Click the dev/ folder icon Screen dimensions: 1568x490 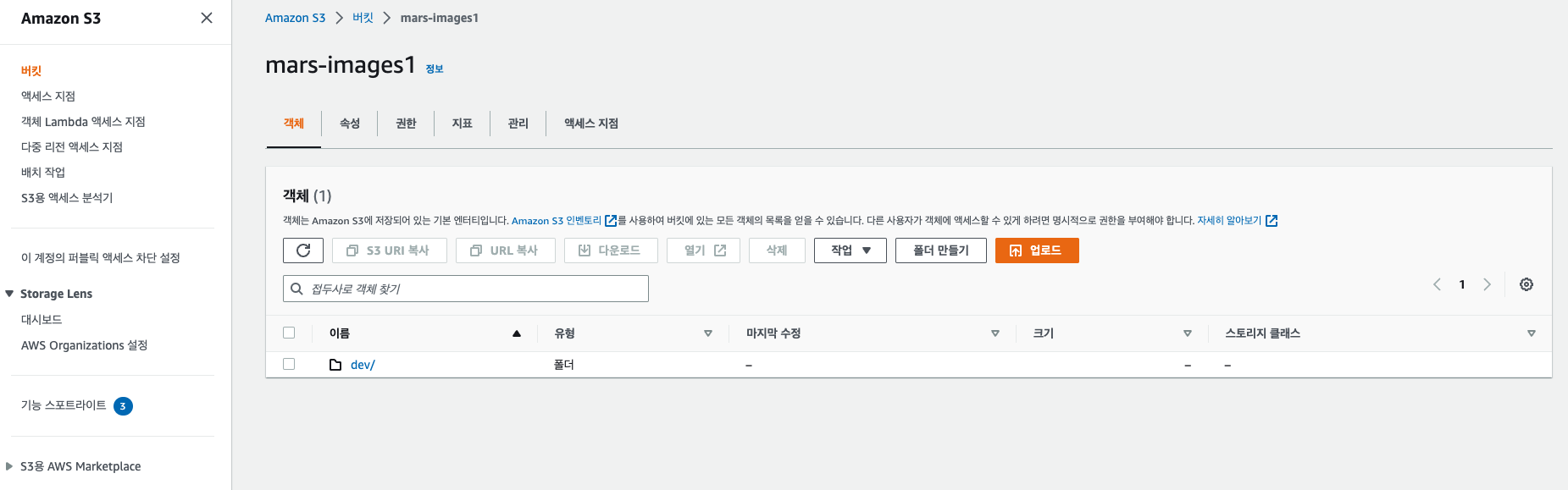335,365
